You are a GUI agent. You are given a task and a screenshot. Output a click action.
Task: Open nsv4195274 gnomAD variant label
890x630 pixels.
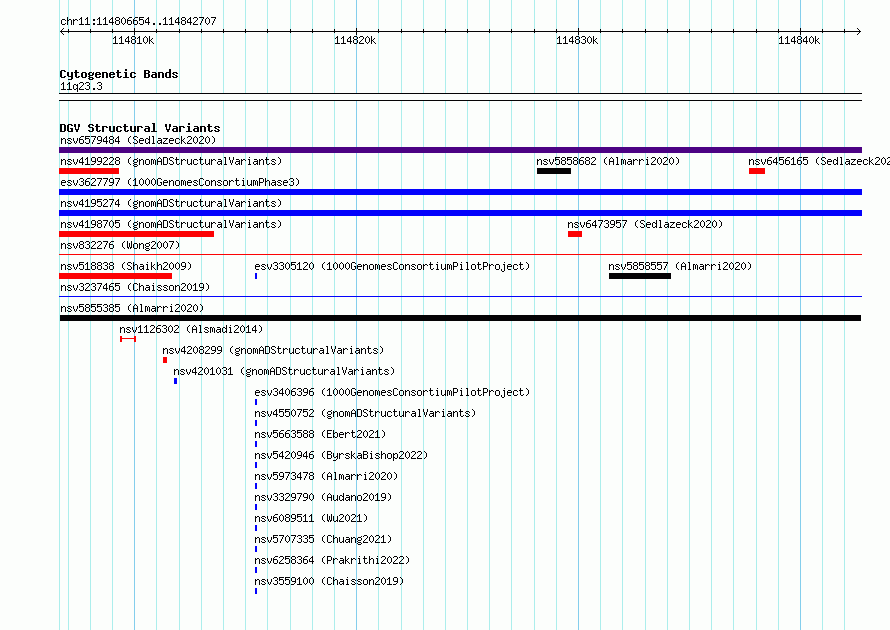pos(171,203)
